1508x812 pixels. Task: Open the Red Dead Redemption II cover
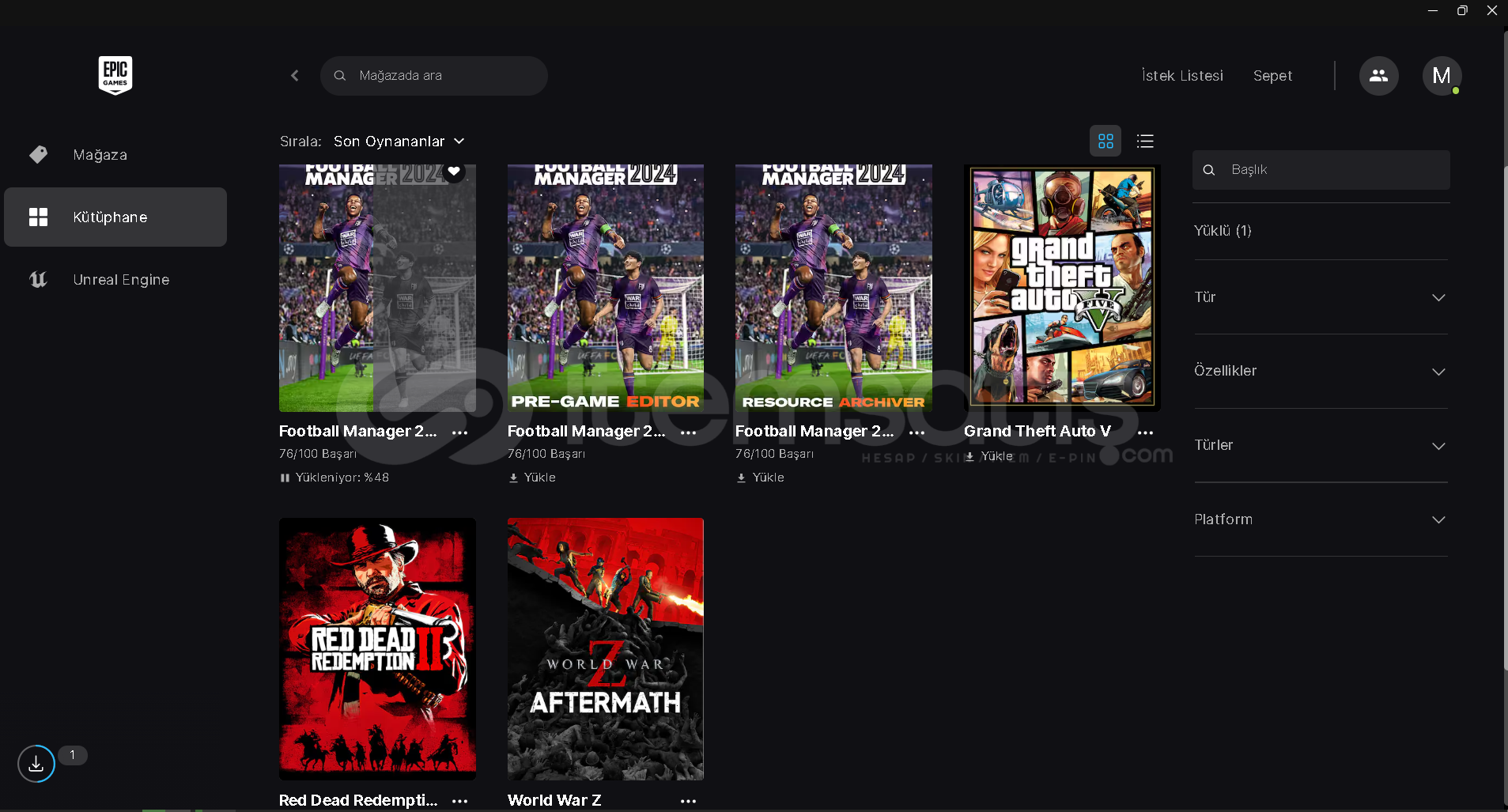(377, 649)
